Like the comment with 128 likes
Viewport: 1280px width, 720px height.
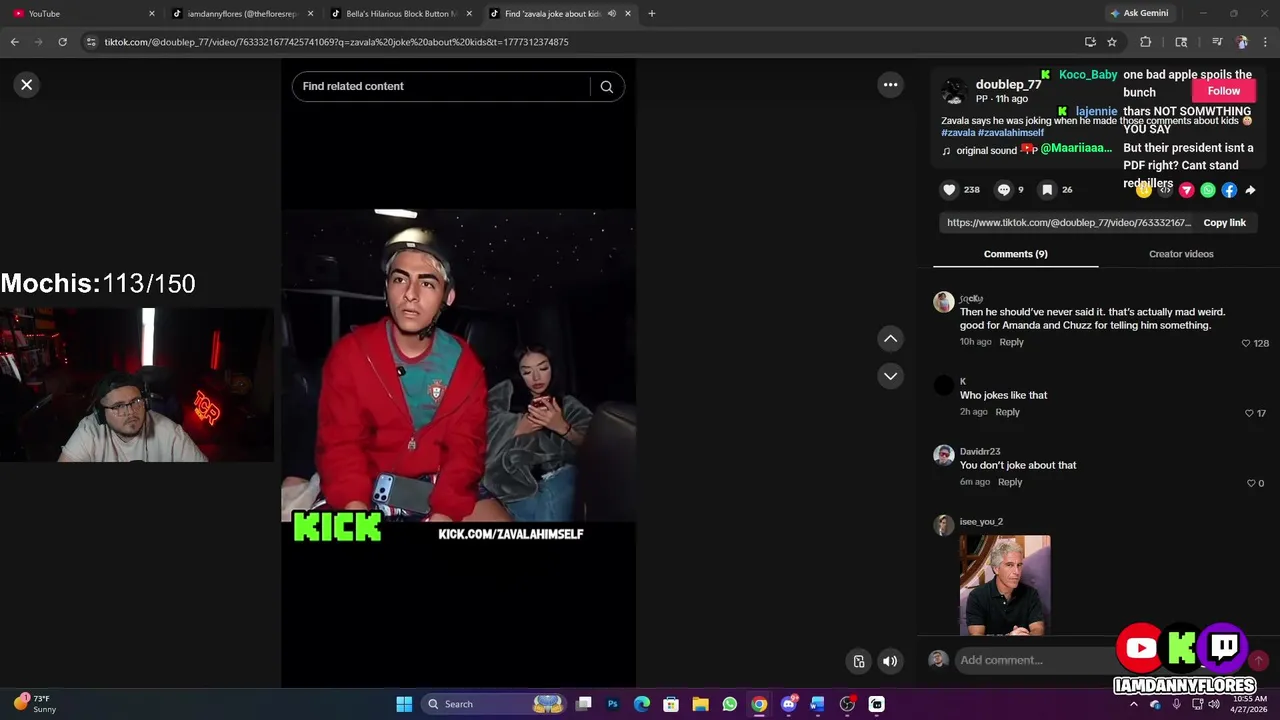pos(1246,343)
